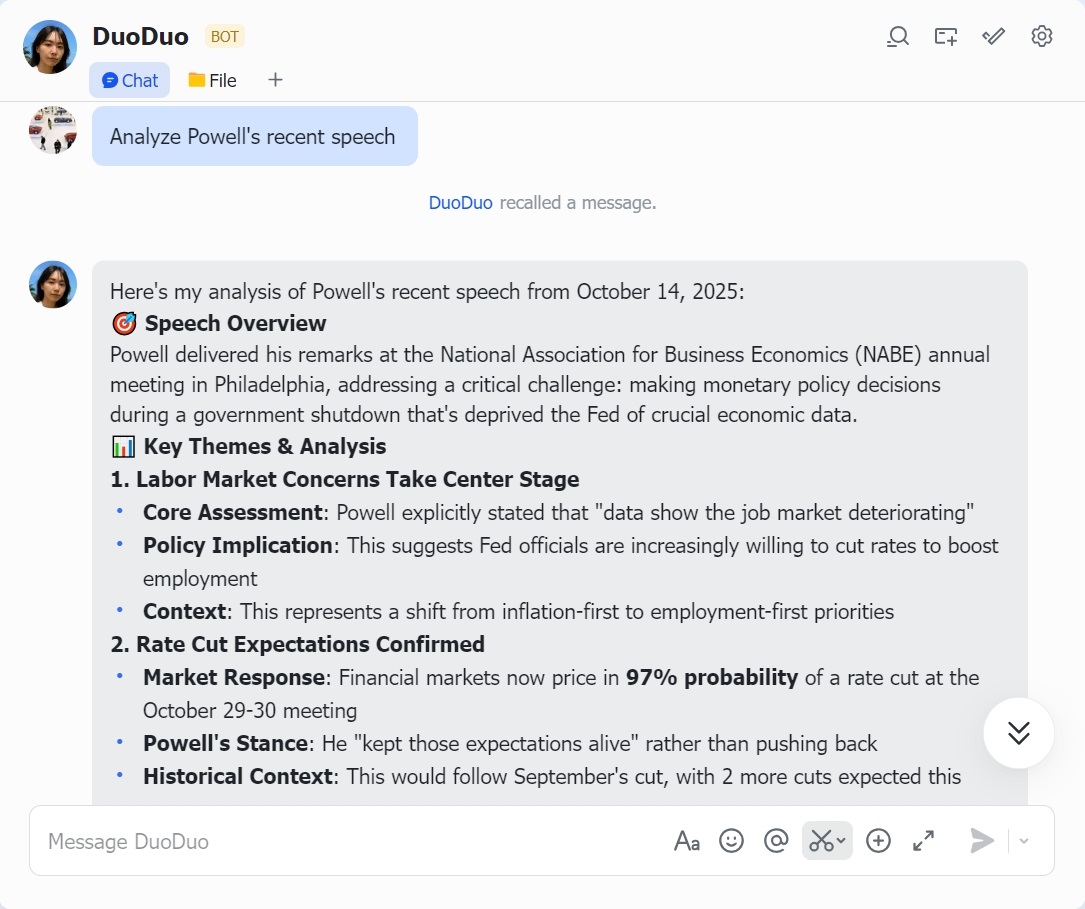Expand the message editor to full size
Screen dimensions: 1085x909
pos(924,841)
